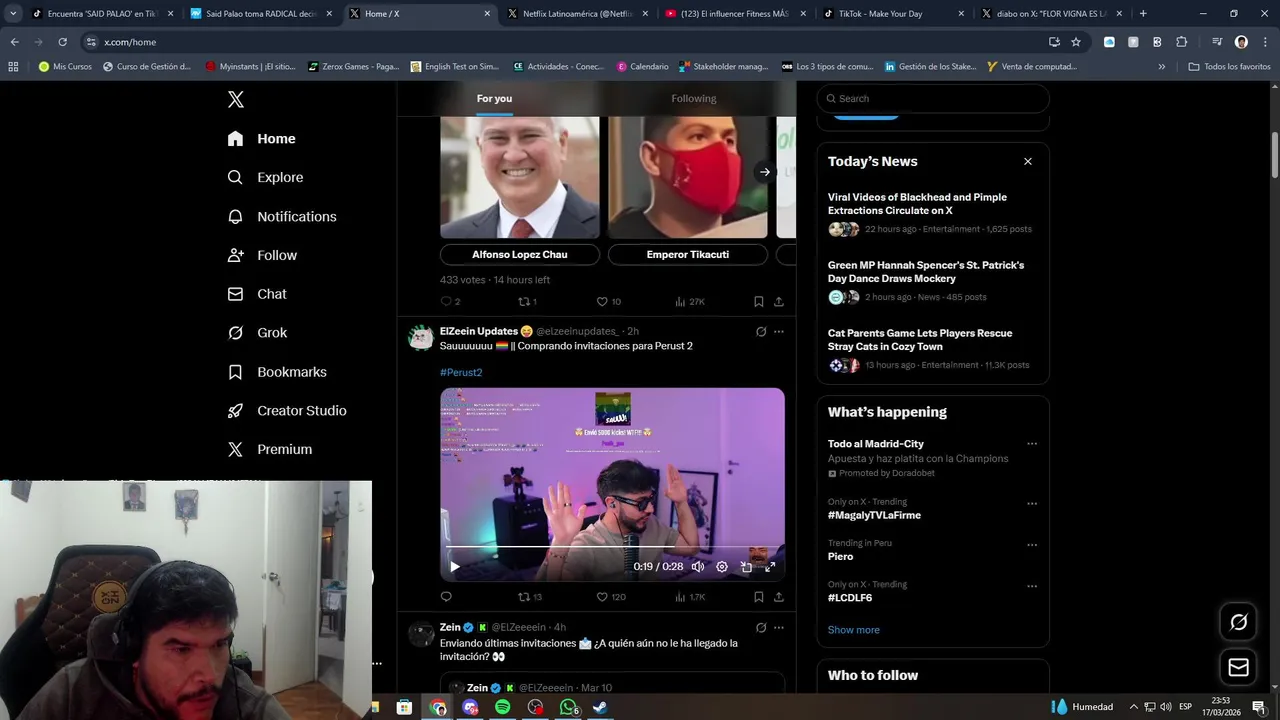
Task: Share the poll post
Action: coord(779,301)
